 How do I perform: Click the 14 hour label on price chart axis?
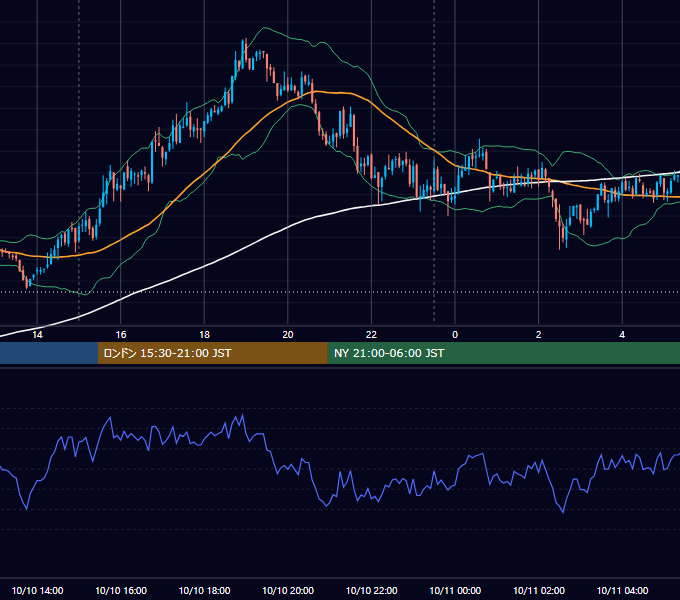[x=37, y=335]
